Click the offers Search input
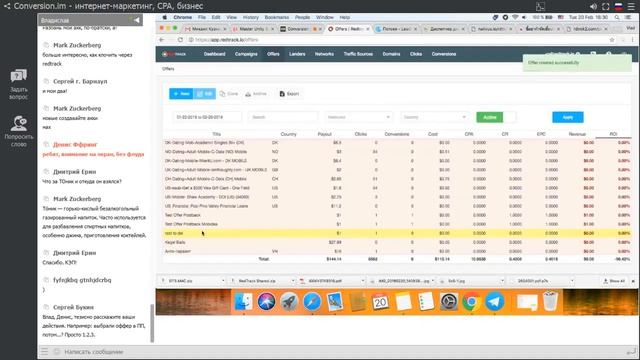640x360 pixels. (x=282, y=117)
